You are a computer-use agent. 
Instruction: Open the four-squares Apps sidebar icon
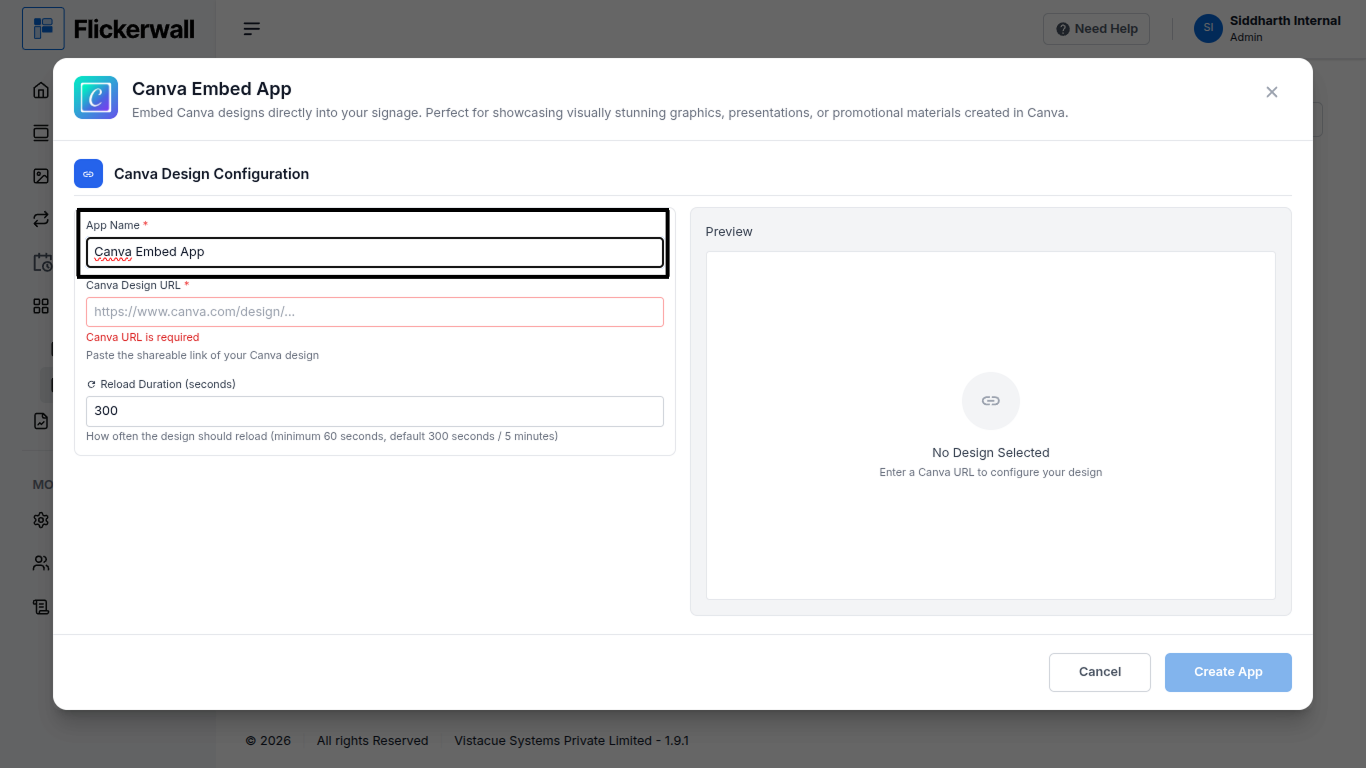(41, 306)
